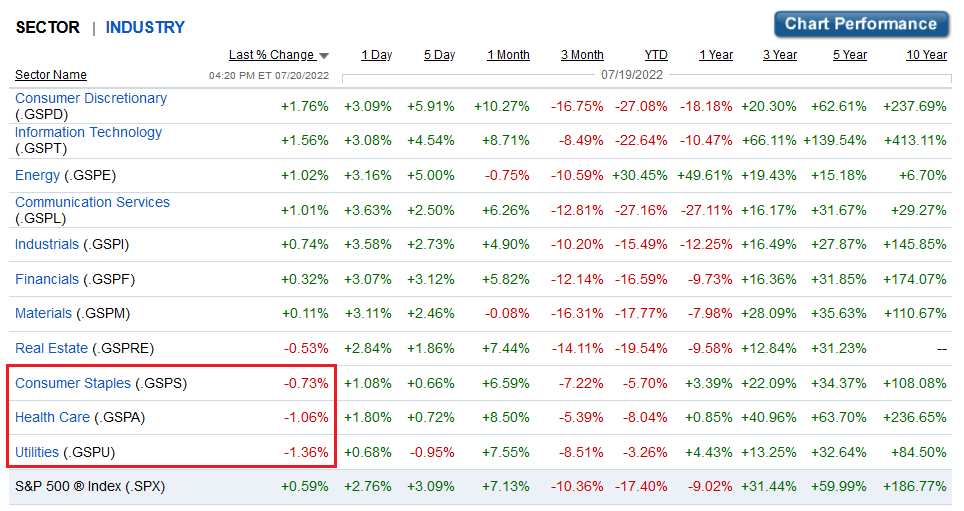This screenshot has height=511, width=964.
Task: Select Real Estate last change -0.53%
Action: pos(306,349)
